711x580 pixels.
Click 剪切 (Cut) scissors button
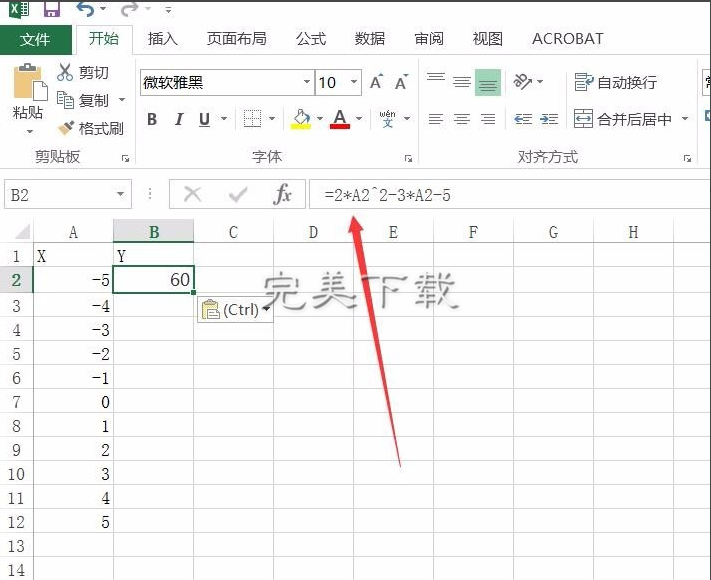(83, 73)
